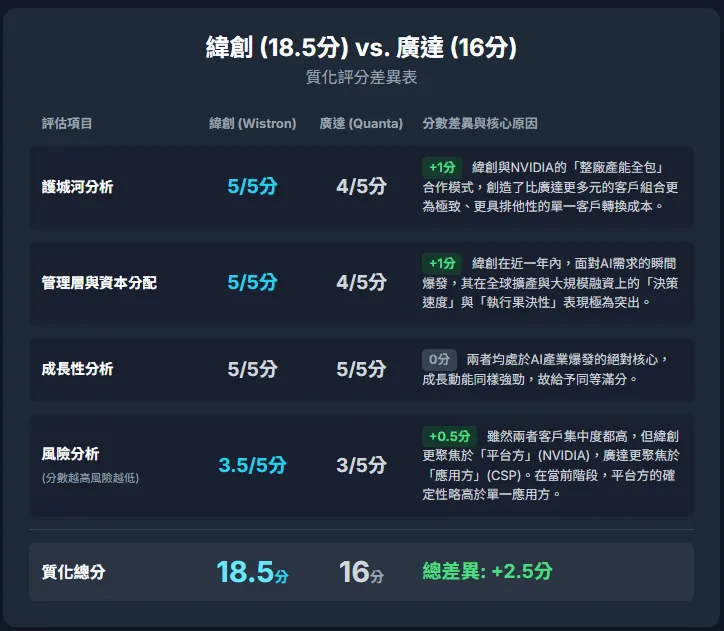Click the +1分 badge in the 管理層與資本分配 row

click(x=442, y=263)
